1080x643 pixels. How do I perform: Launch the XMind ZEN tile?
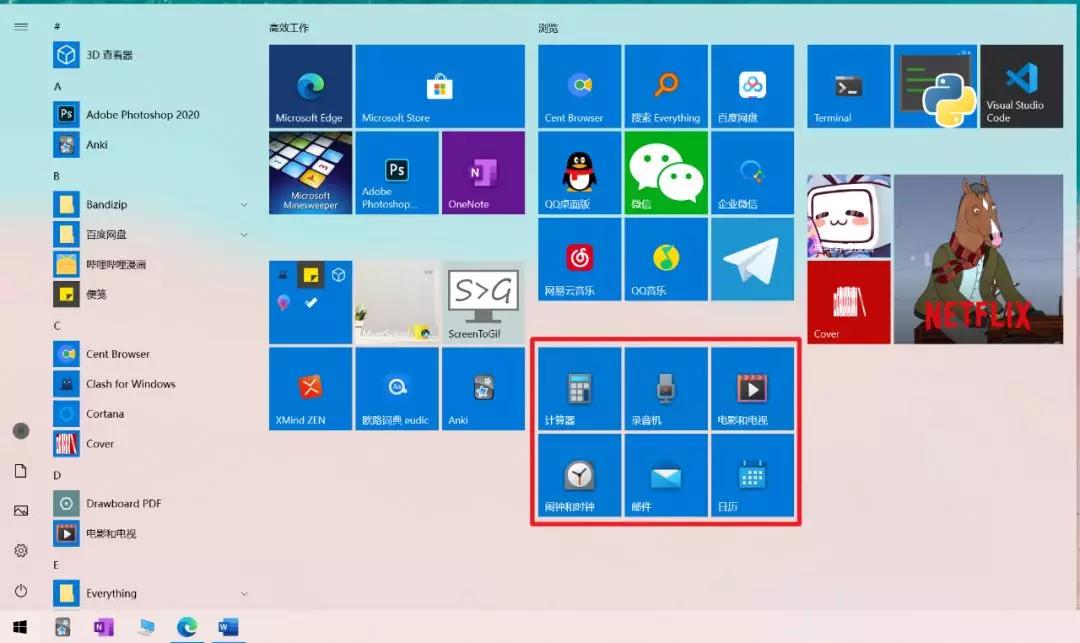coord(310,389)
